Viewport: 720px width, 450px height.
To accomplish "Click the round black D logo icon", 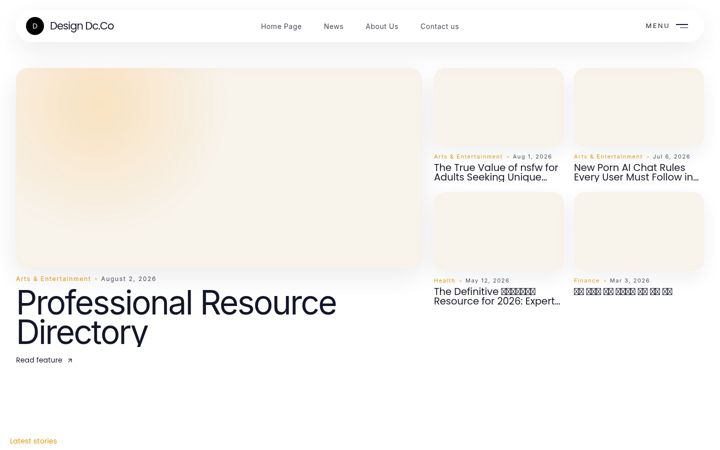I will point(35,26).
